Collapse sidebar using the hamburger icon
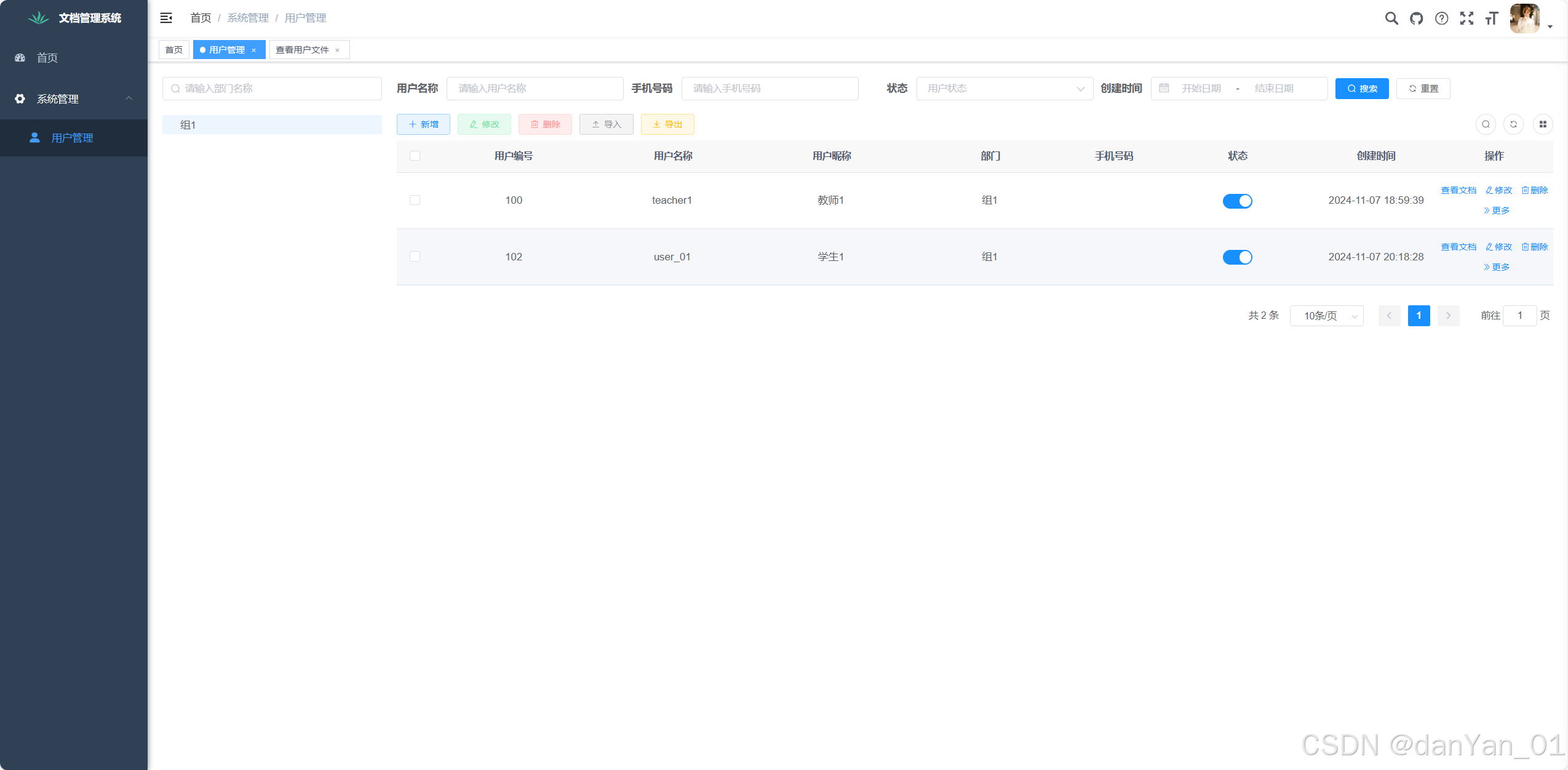 166,18
